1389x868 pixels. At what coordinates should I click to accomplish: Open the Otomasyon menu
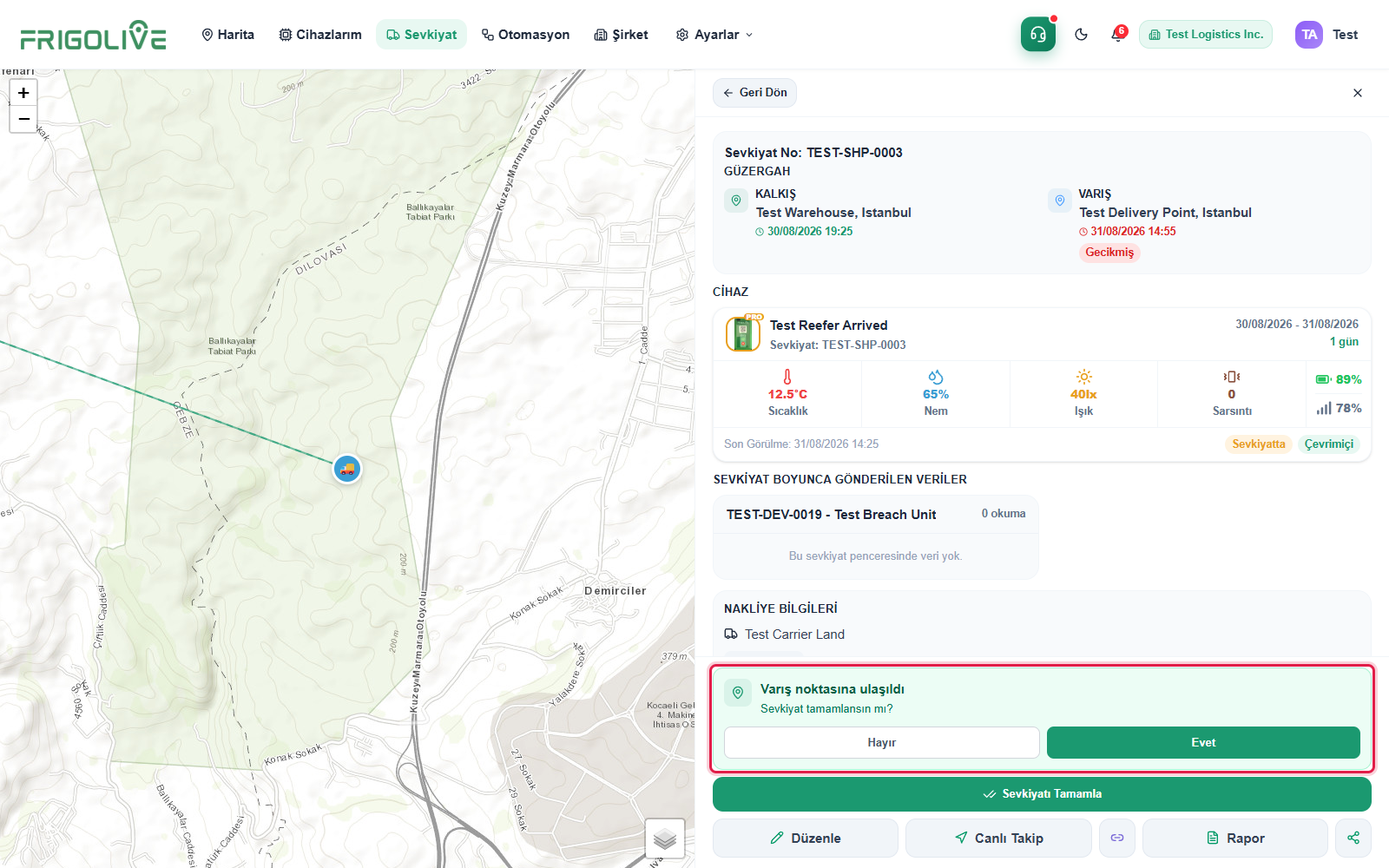point(525,35)
